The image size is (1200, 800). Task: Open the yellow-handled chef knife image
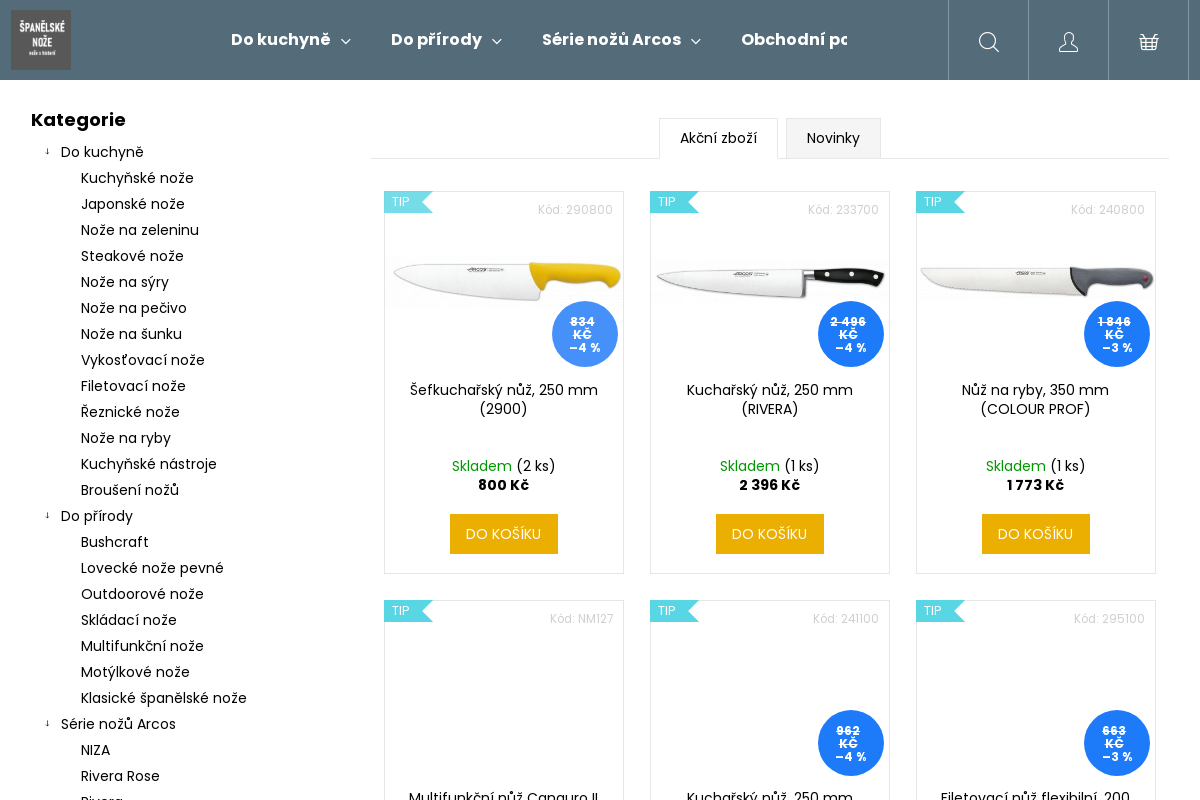coord(507,280)
